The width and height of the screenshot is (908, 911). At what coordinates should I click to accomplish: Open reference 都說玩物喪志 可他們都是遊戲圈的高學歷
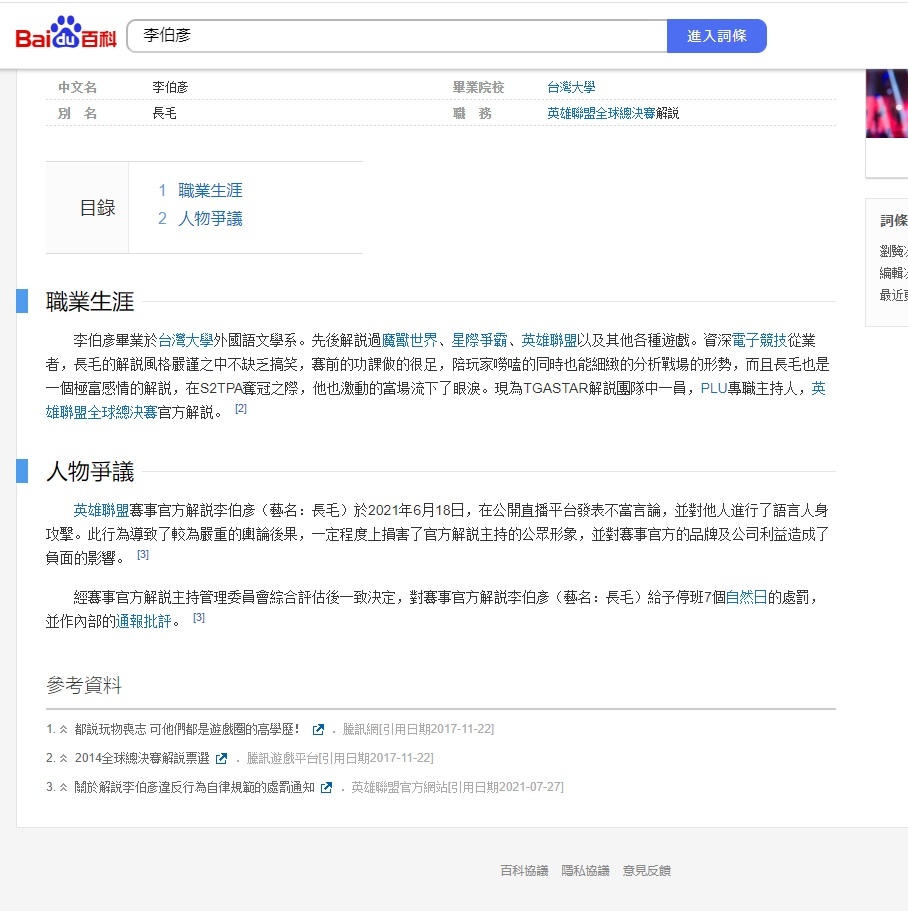coord(186,729)
